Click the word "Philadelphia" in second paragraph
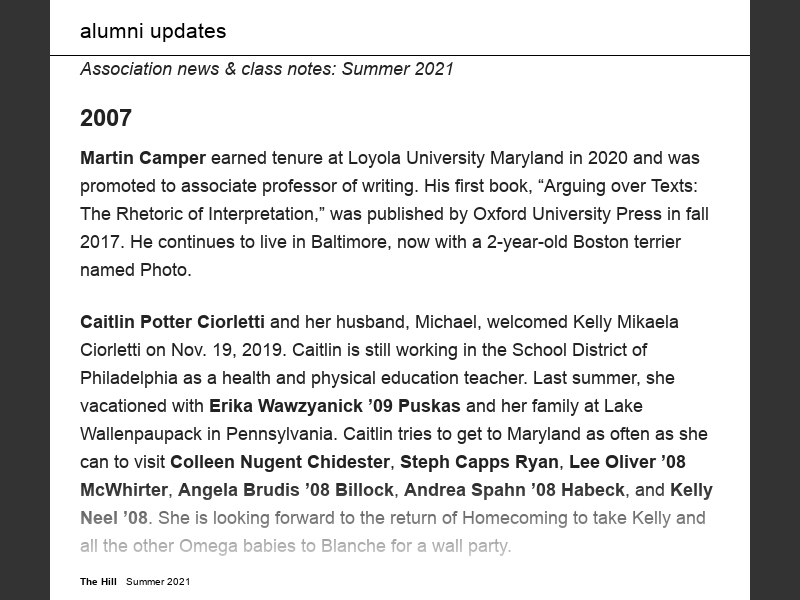 point(128,378)
